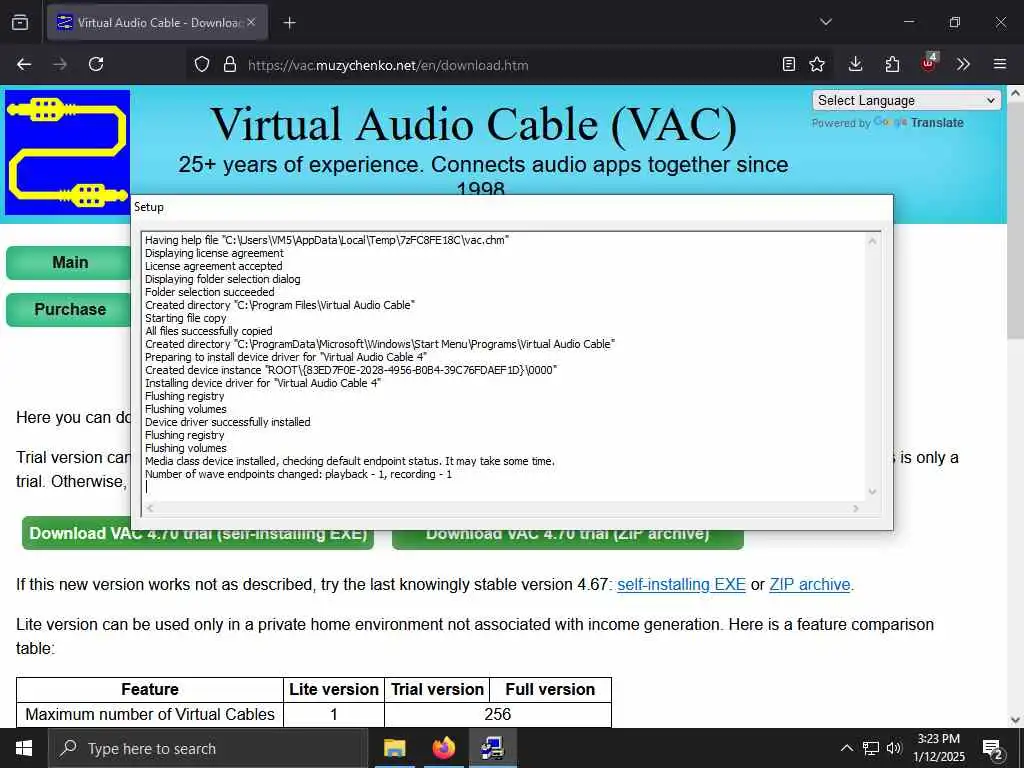Show hidden system tray icons chevron
Viewport: 1024px width, 768px height.
pyautogui.click(x=846, y=748)
